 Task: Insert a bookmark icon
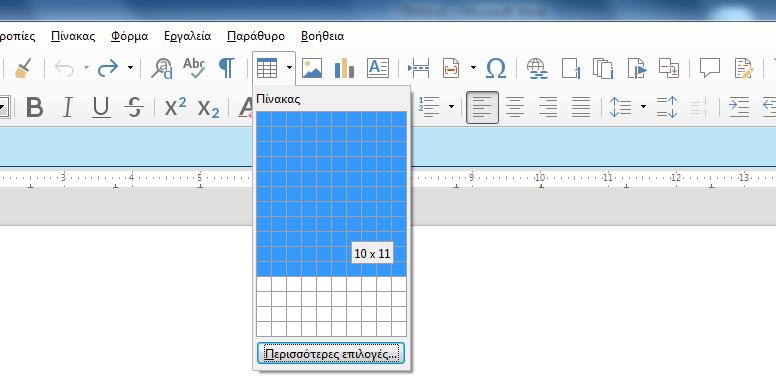(636, 68)
